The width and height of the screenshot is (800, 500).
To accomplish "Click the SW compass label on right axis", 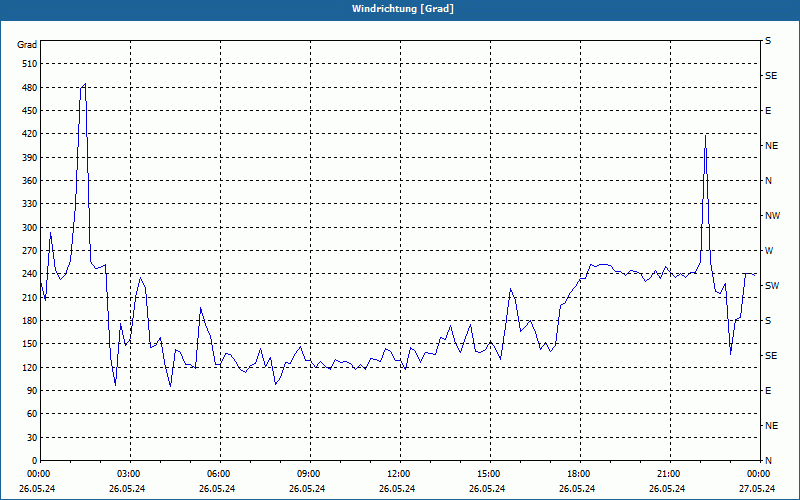I will pyautogui.click(x=772, y=286).
